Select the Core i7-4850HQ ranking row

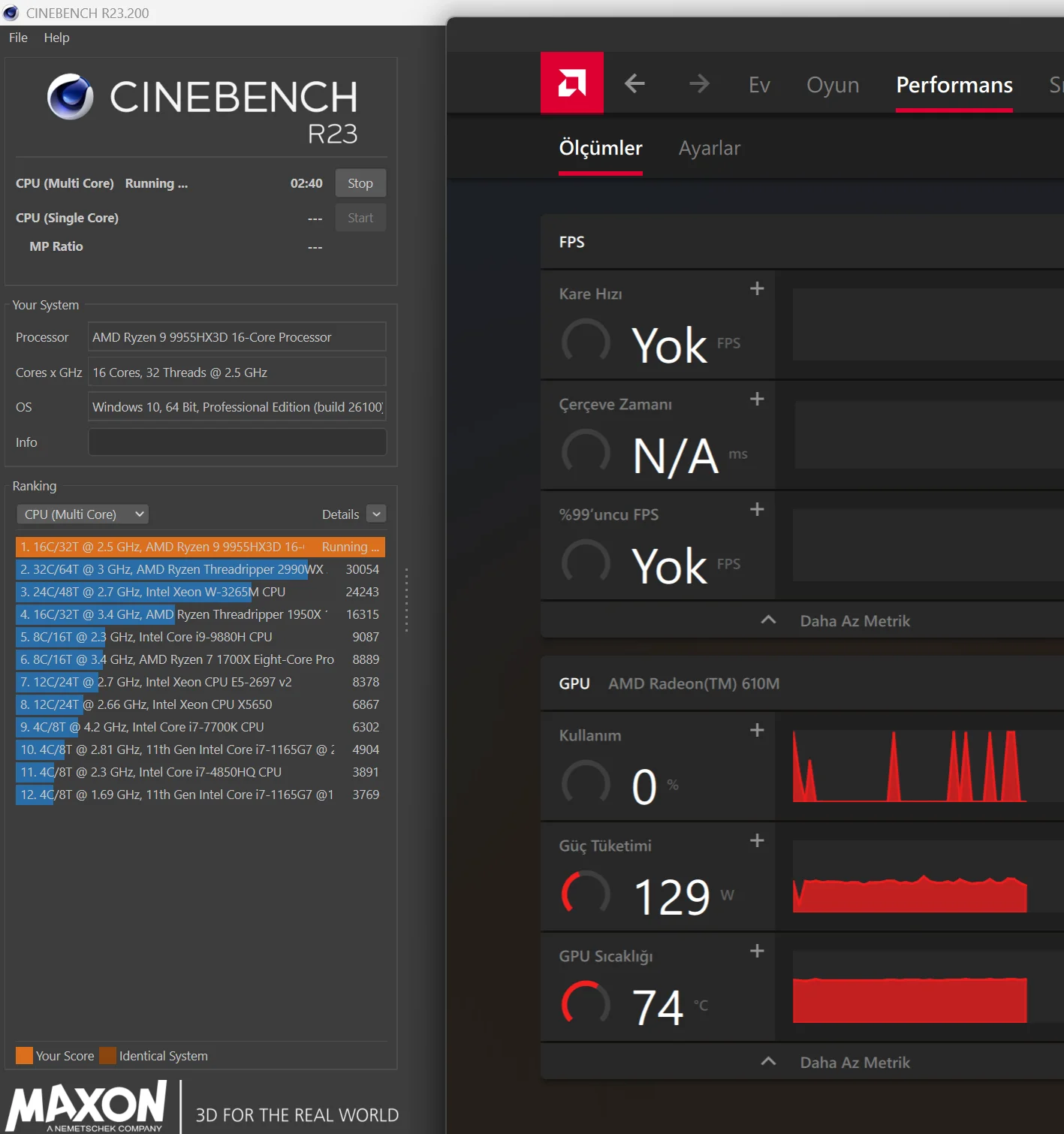click(x=200, y=772)
